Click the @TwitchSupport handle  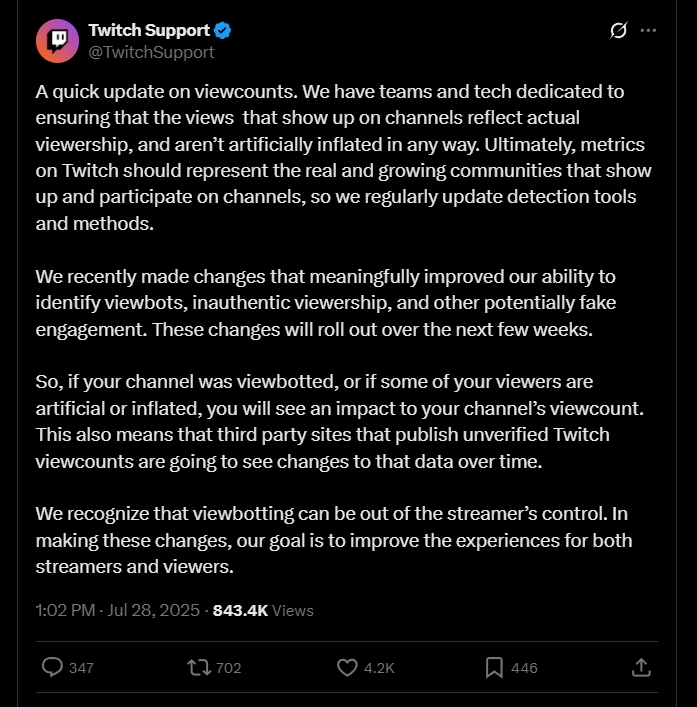(x=151, y=52)
